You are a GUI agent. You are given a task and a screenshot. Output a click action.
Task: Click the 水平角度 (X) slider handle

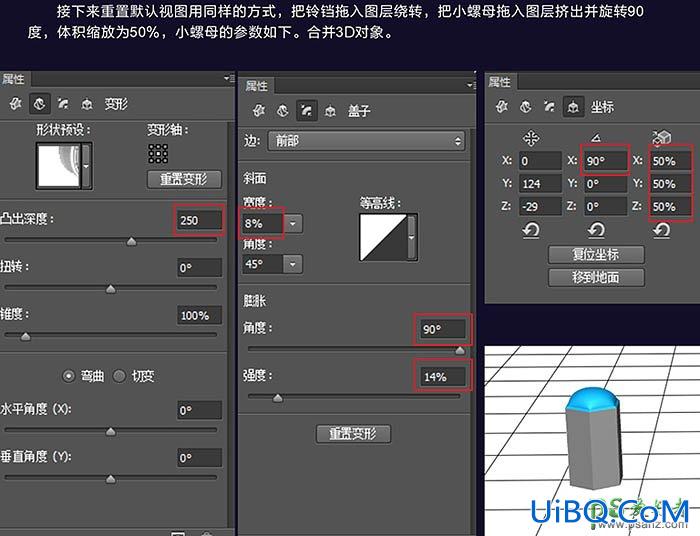pyautogui.click(x=111, y=432)
